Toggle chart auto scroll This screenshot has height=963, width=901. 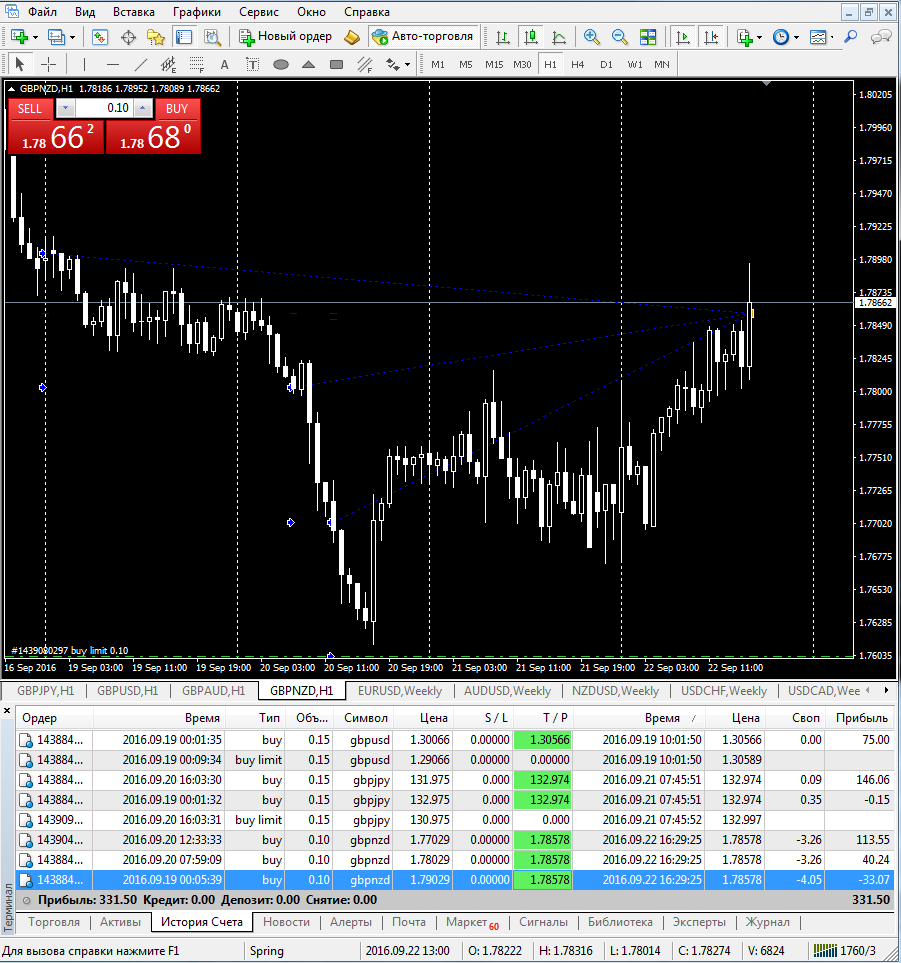point(682,37)
